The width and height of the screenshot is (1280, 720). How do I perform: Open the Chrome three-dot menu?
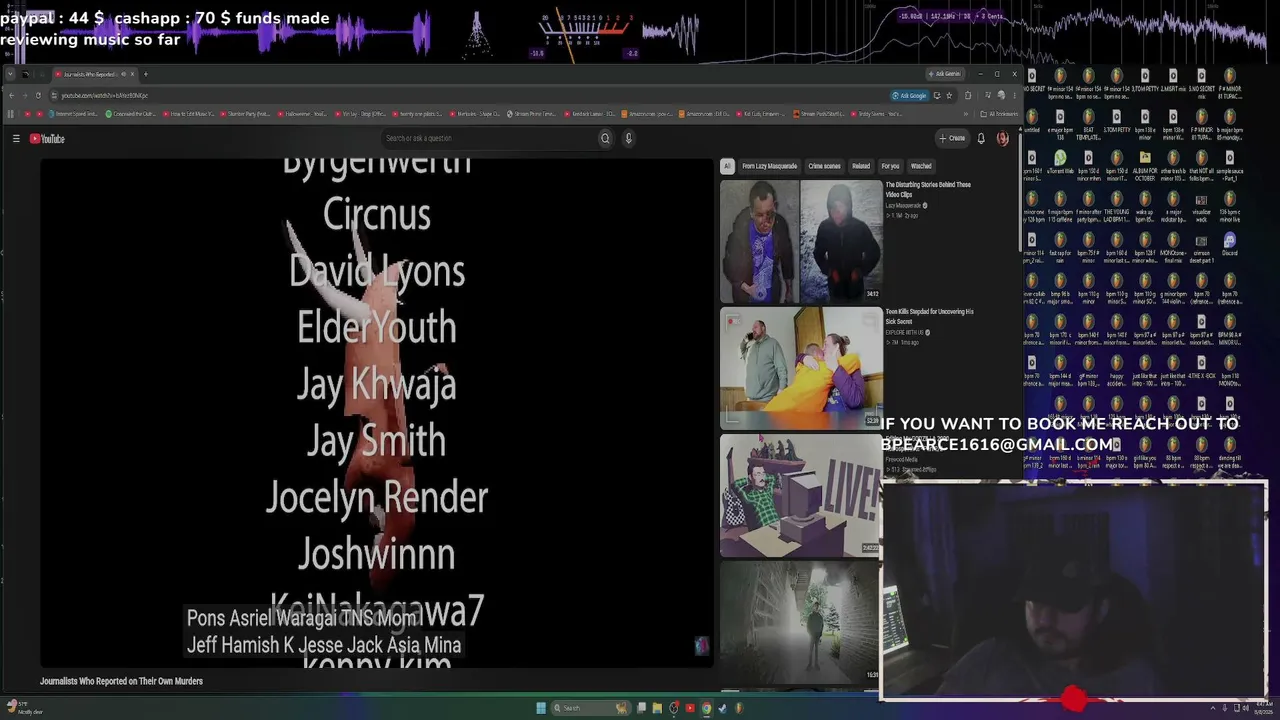(1015, 96)
